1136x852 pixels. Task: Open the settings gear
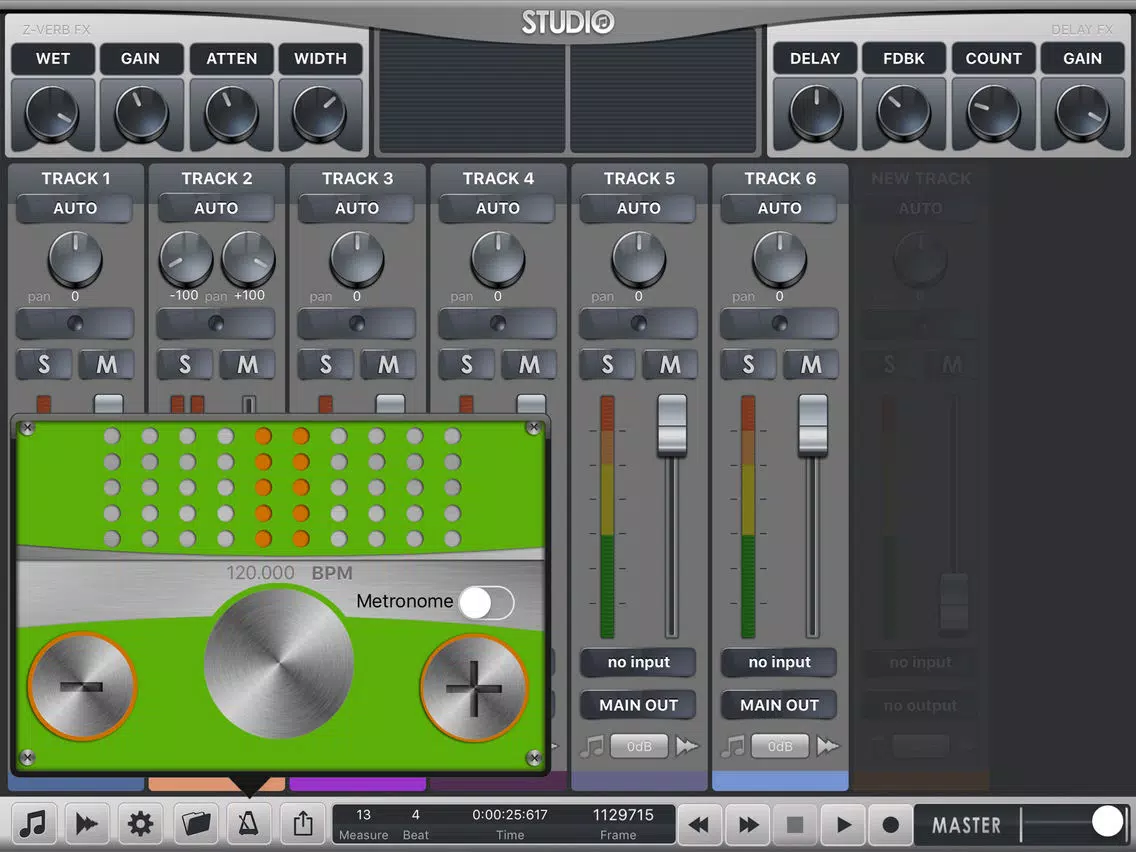(141, 824)
